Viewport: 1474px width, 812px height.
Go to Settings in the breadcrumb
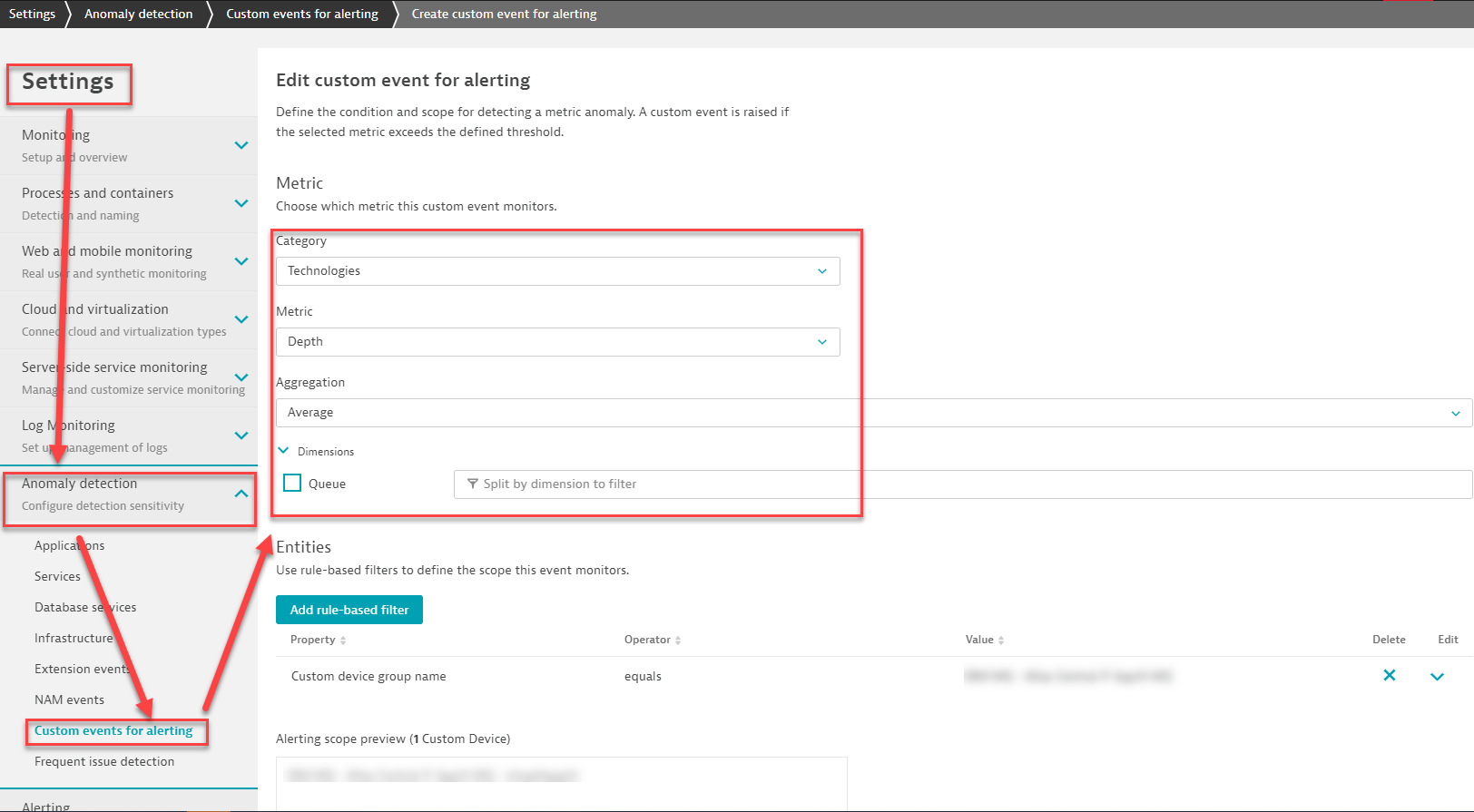(32, 14)
